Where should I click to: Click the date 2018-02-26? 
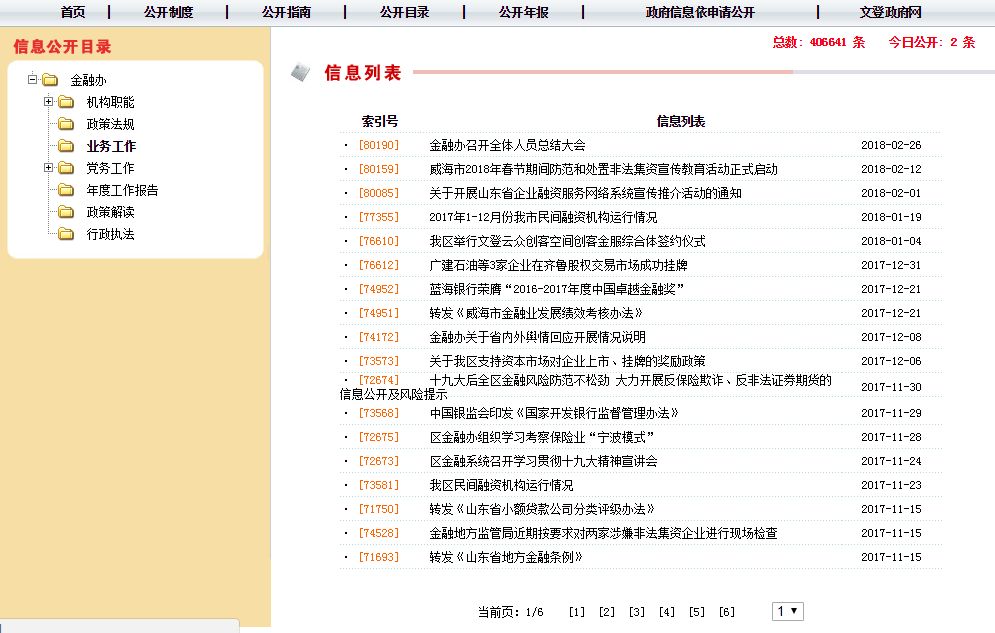[x=891, y=145]
